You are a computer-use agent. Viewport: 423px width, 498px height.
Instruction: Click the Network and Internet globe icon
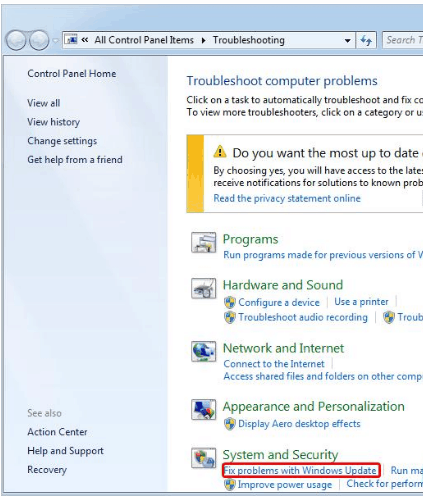pos(203,351)
